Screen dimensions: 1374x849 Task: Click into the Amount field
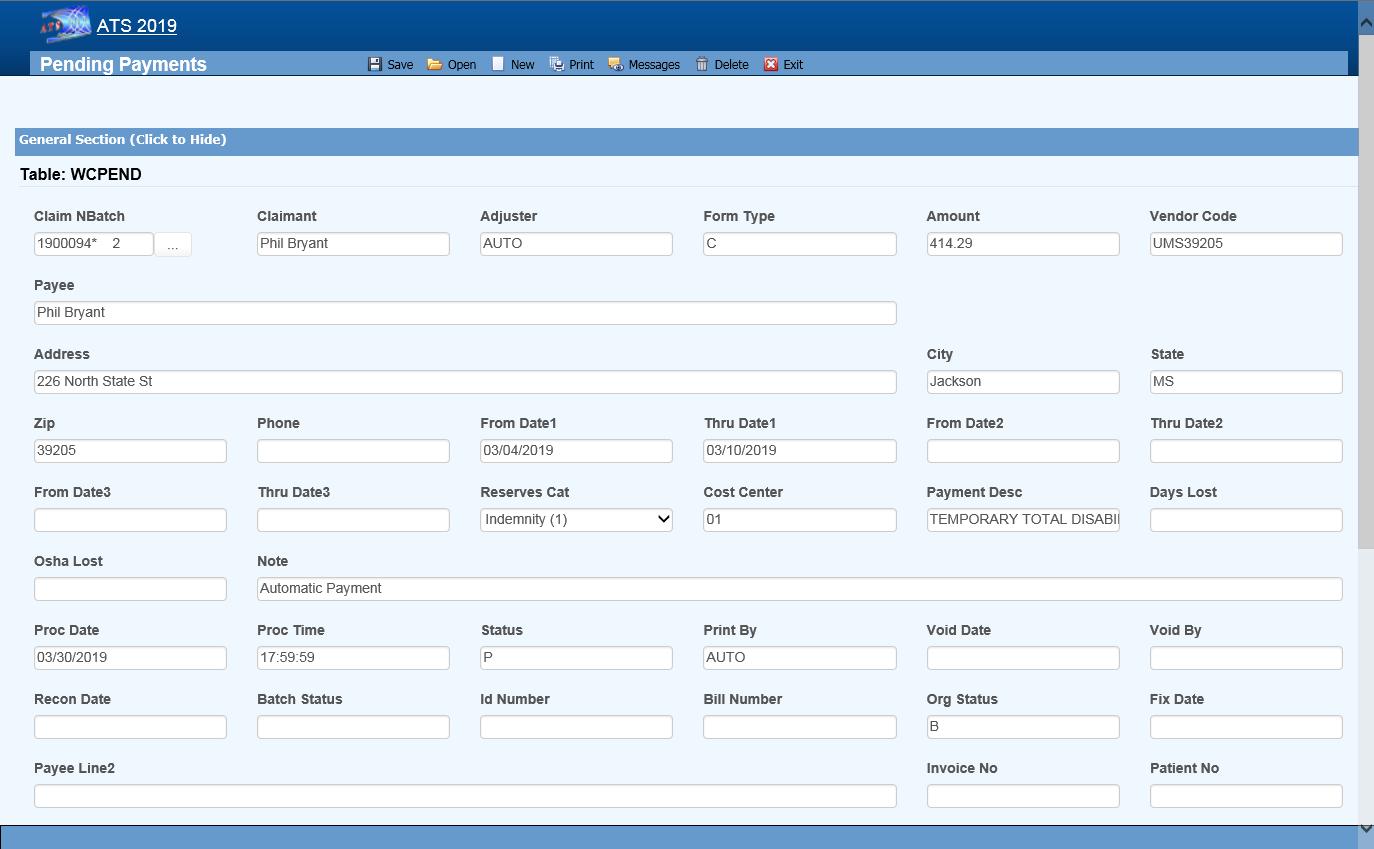point(1022,244)
